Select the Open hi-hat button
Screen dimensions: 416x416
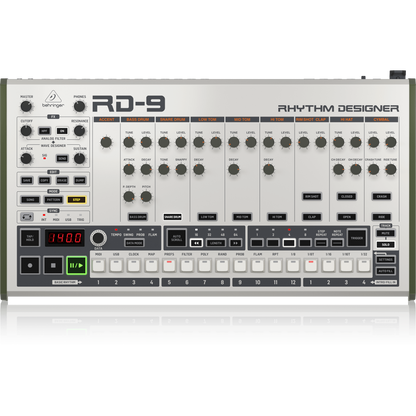pyautogui.click(x=347, y=217)
